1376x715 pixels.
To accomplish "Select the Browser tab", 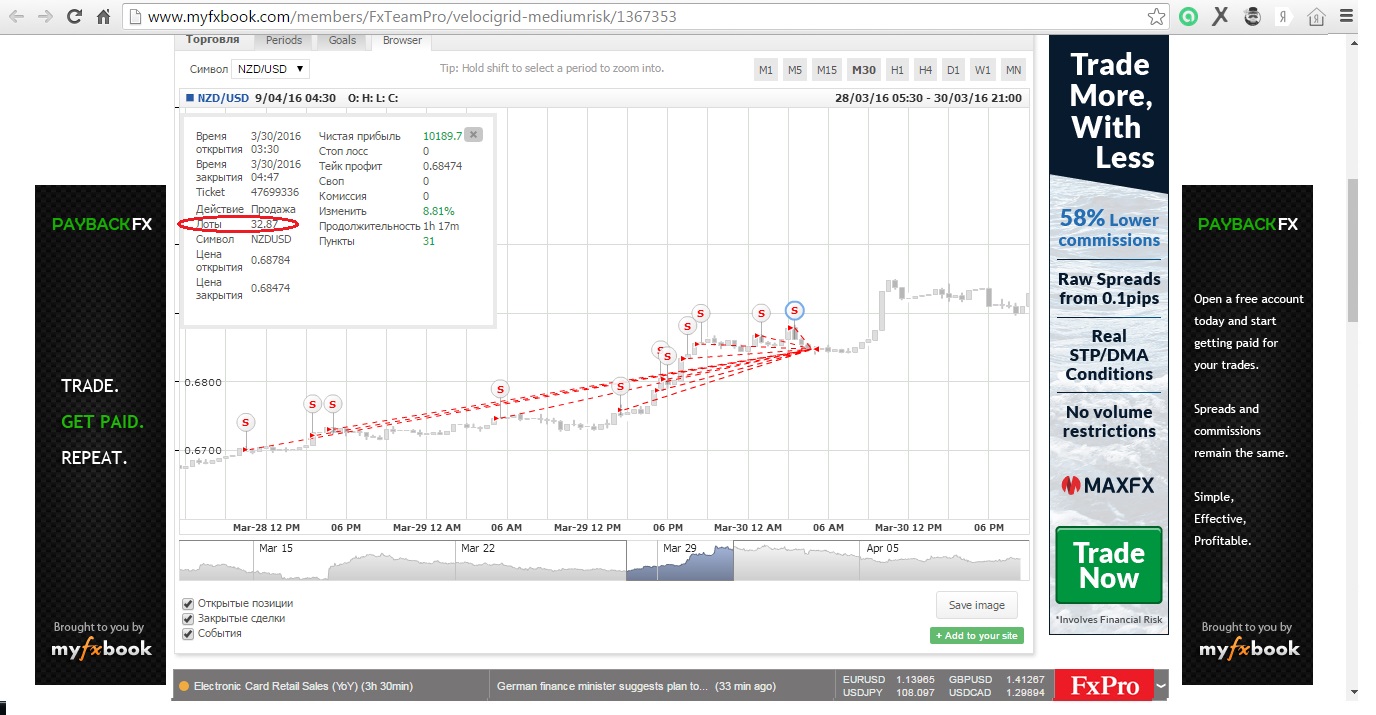I will coord(402,40).
